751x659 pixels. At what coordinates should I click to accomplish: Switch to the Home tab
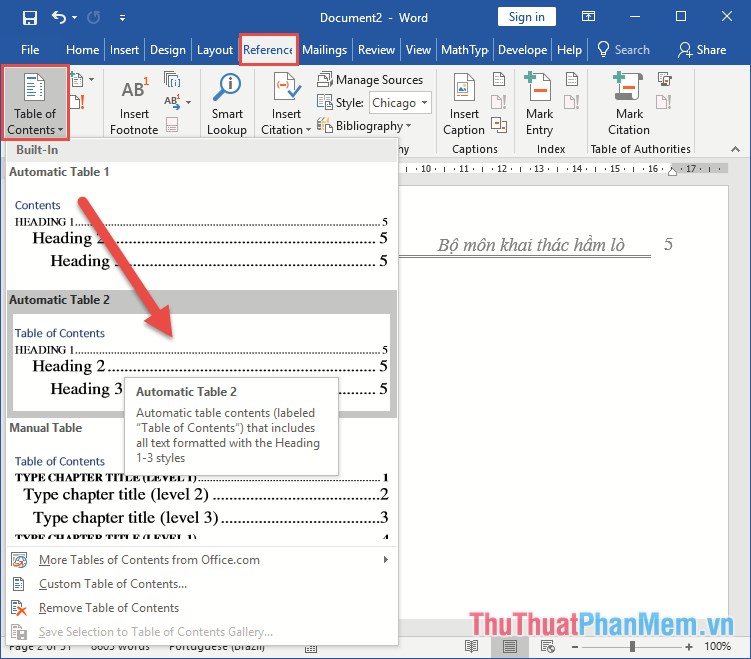click(x=82, y=50)
